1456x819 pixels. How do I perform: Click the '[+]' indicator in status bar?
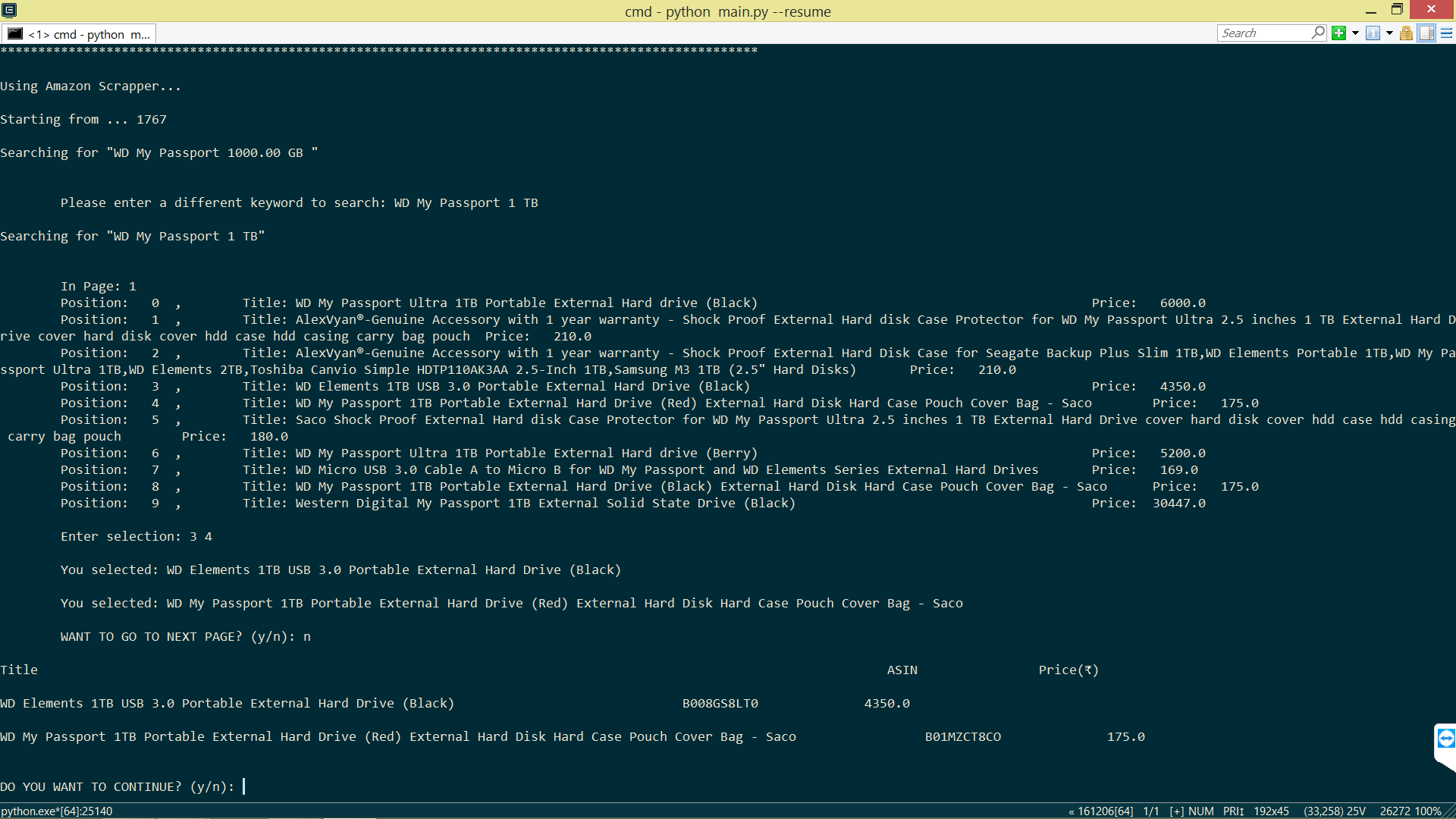point(1176,811)
